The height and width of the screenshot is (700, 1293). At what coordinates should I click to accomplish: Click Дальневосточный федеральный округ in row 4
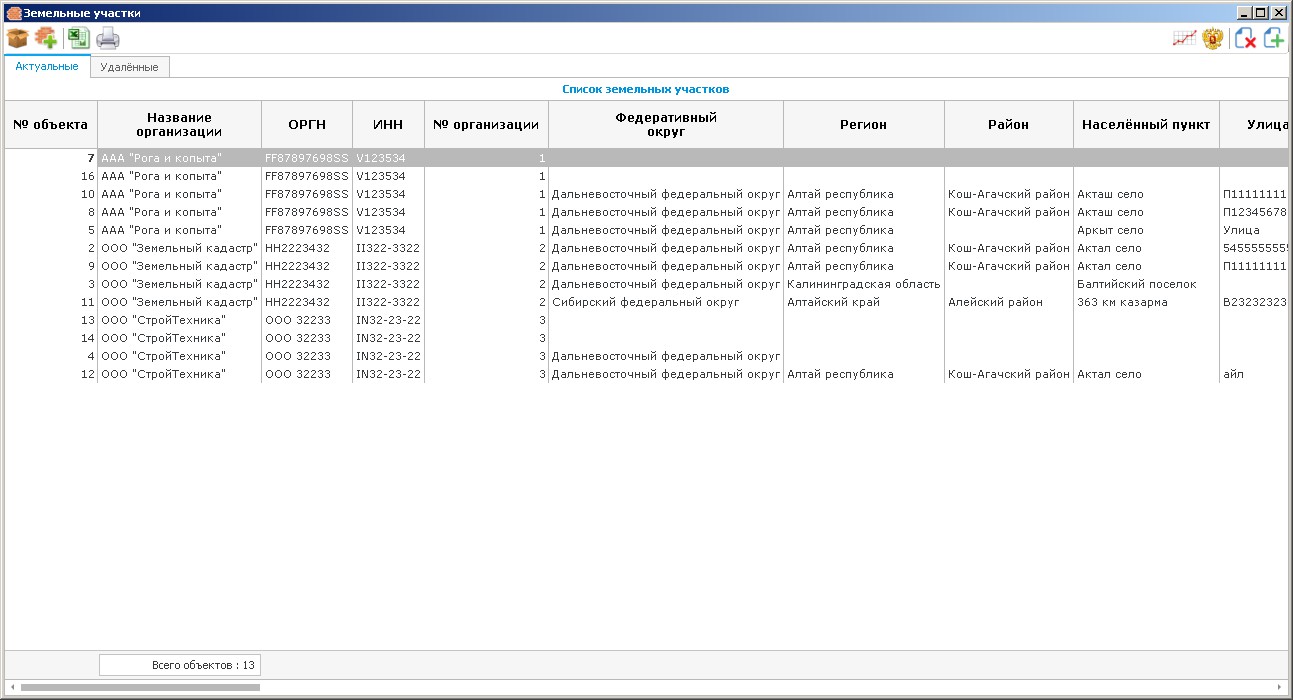(666, 356)
